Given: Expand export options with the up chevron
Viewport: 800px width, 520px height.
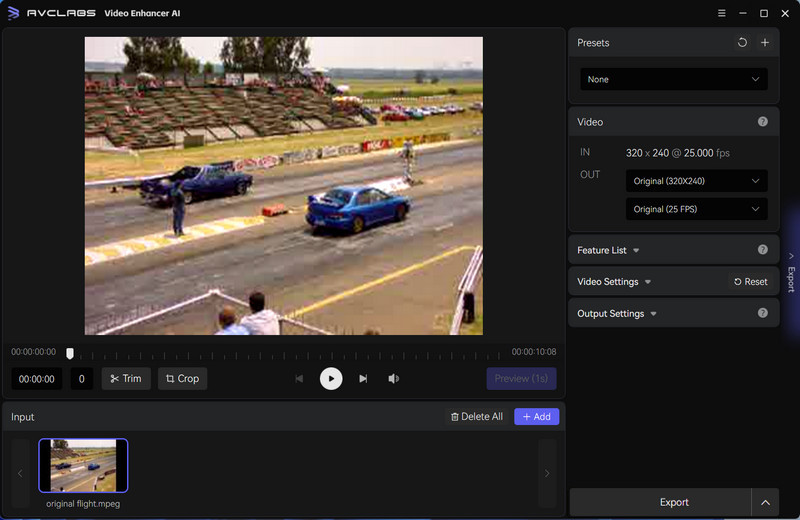Looking at the screenshot, I should pyautogui.click(x=765, y=503).
